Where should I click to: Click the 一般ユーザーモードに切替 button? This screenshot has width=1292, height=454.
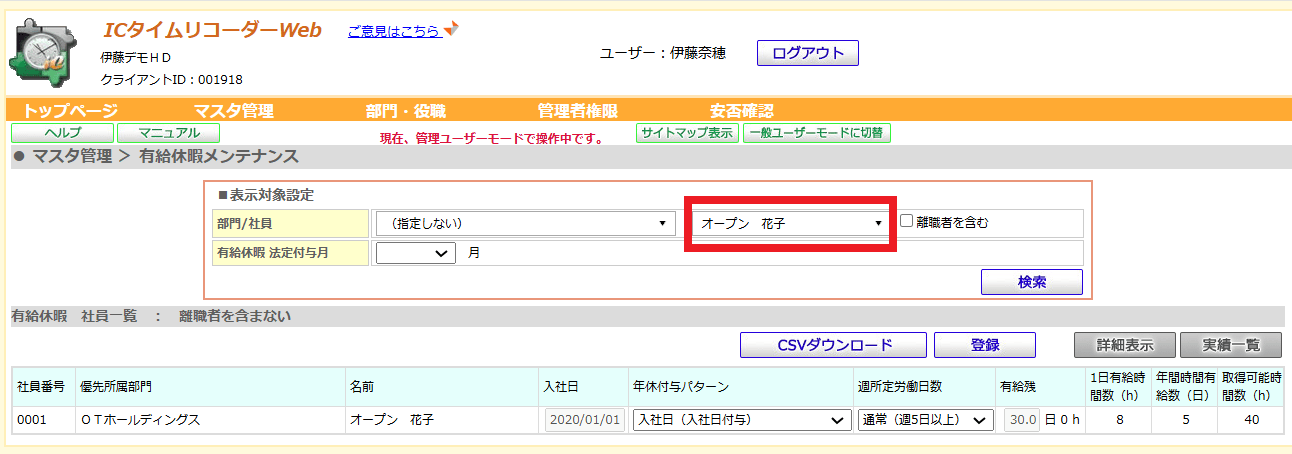817,133
